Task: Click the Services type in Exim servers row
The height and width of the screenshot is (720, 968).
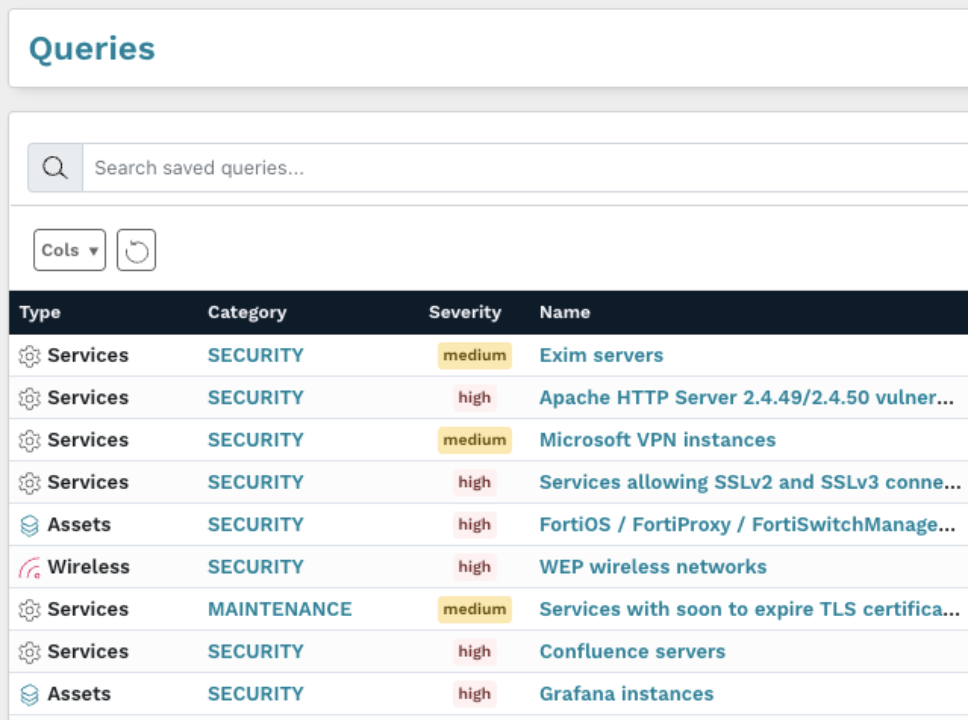Action: (88, 355)
